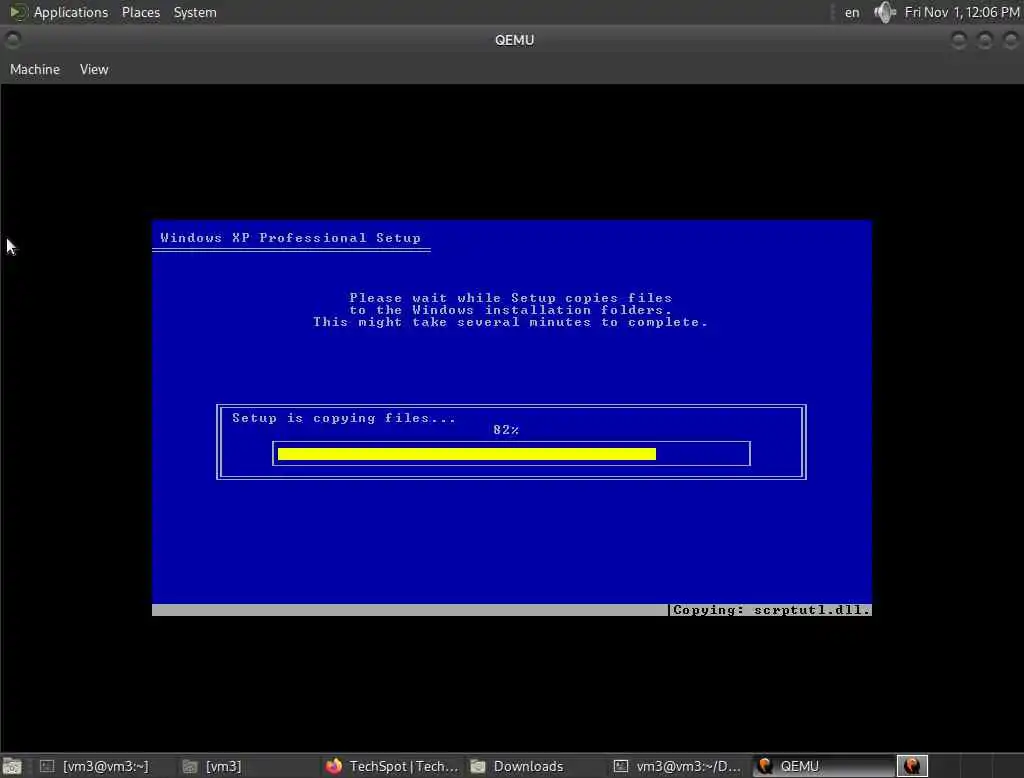This screenshot has width=1024, height=778.
Task: Click the QEMU taskbar entry
Action: 824,766
